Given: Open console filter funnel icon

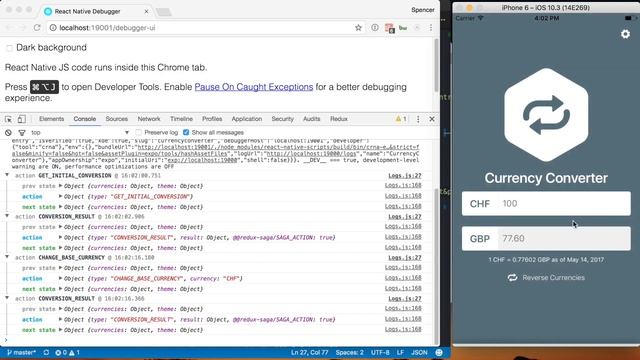Looking at the screenshot, I should tap(22, 133).
